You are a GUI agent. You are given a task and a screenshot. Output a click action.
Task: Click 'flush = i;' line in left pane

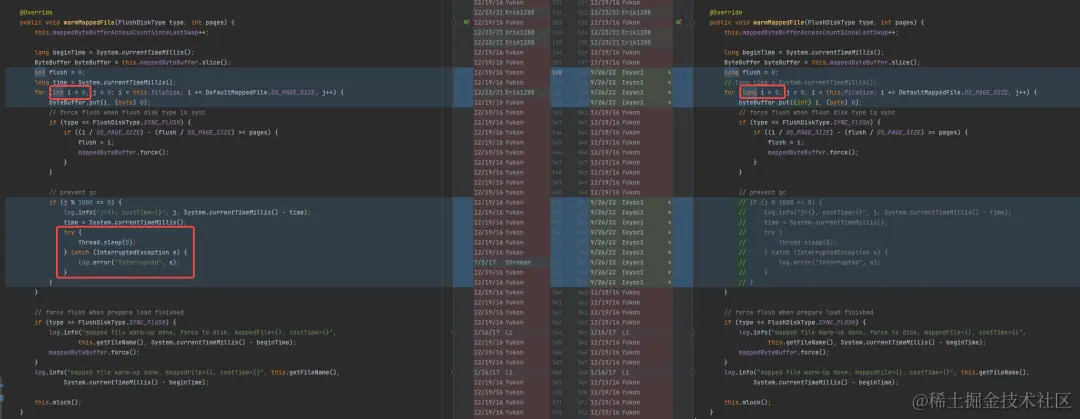coord(95,142)
